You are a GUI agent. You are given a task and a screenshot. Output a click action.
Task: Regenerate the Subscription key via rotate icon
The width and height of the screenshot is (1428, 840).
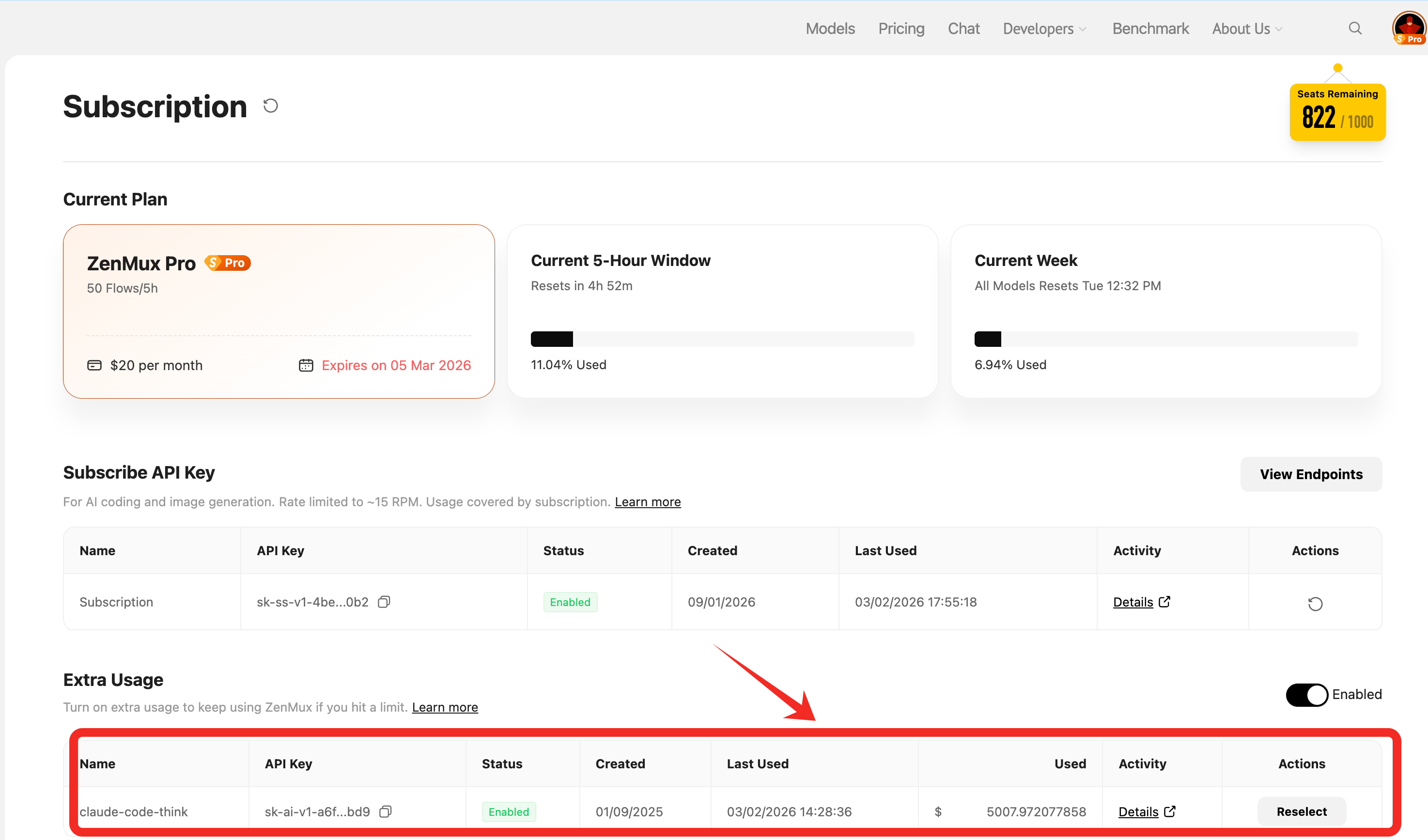pyautogui.click(x=1315, y=604)
